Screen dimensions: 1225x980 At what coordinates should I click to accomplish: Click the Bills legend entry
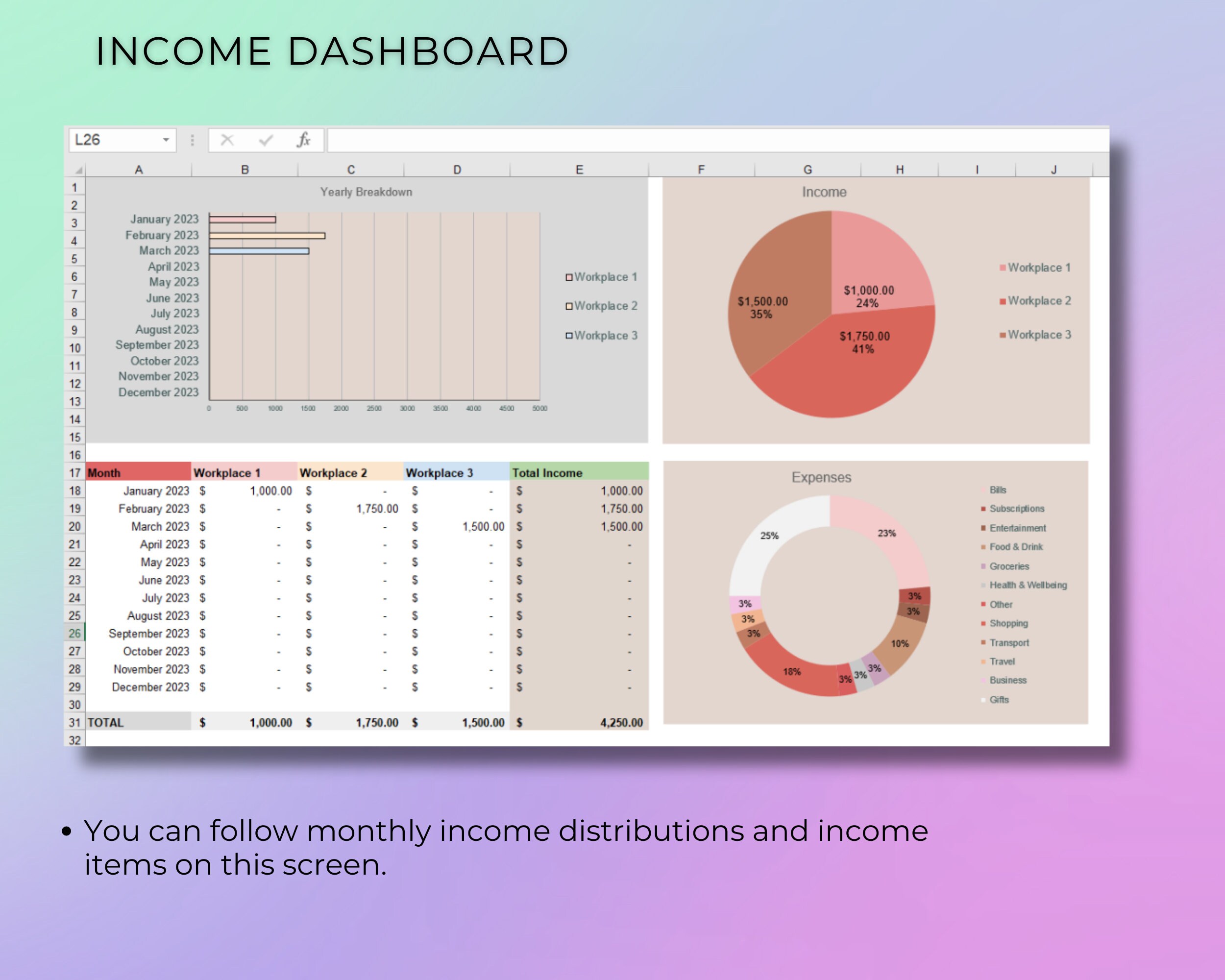994,490
